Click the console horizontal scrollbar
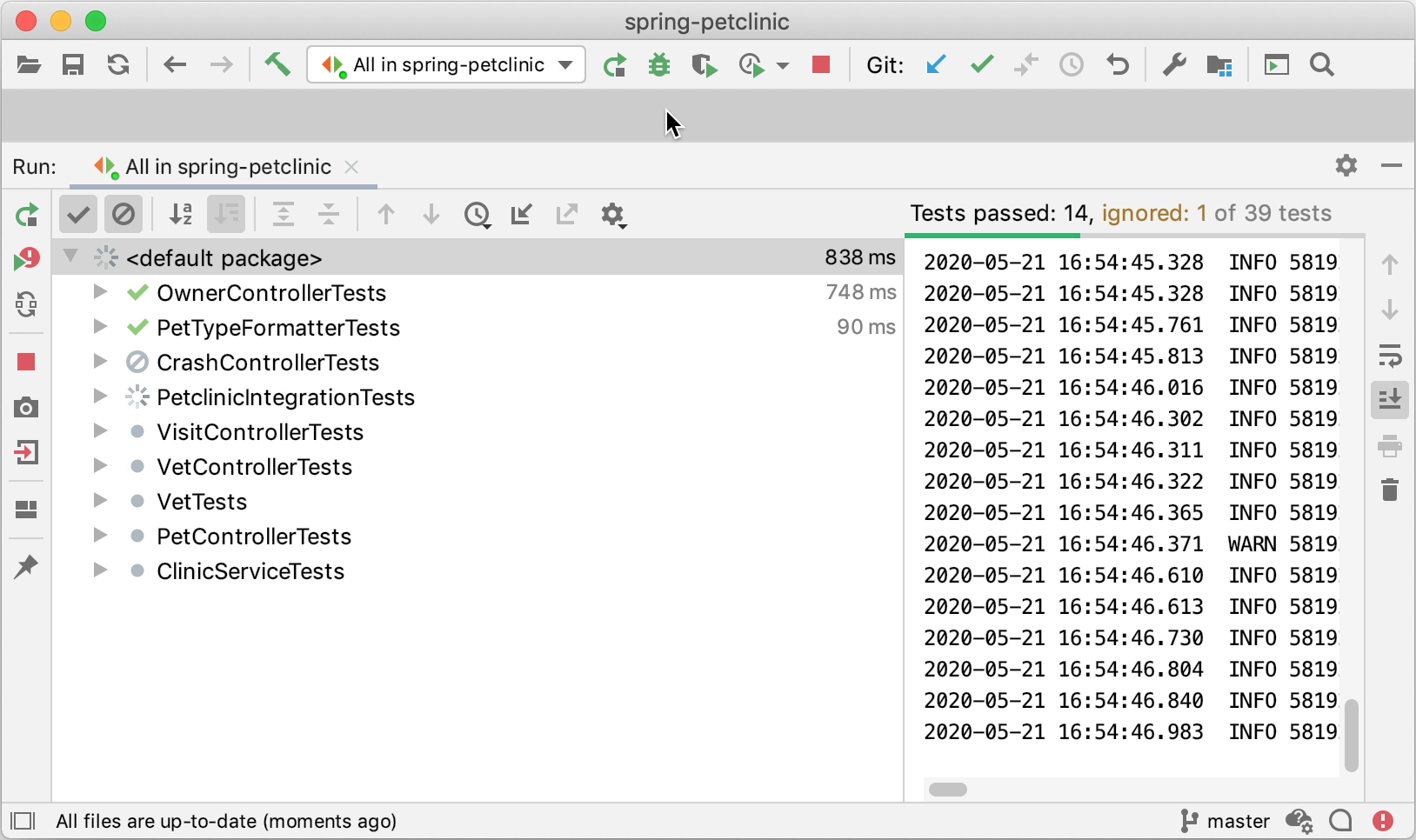The image size is (1416, 840). click(x=948, y=790)
